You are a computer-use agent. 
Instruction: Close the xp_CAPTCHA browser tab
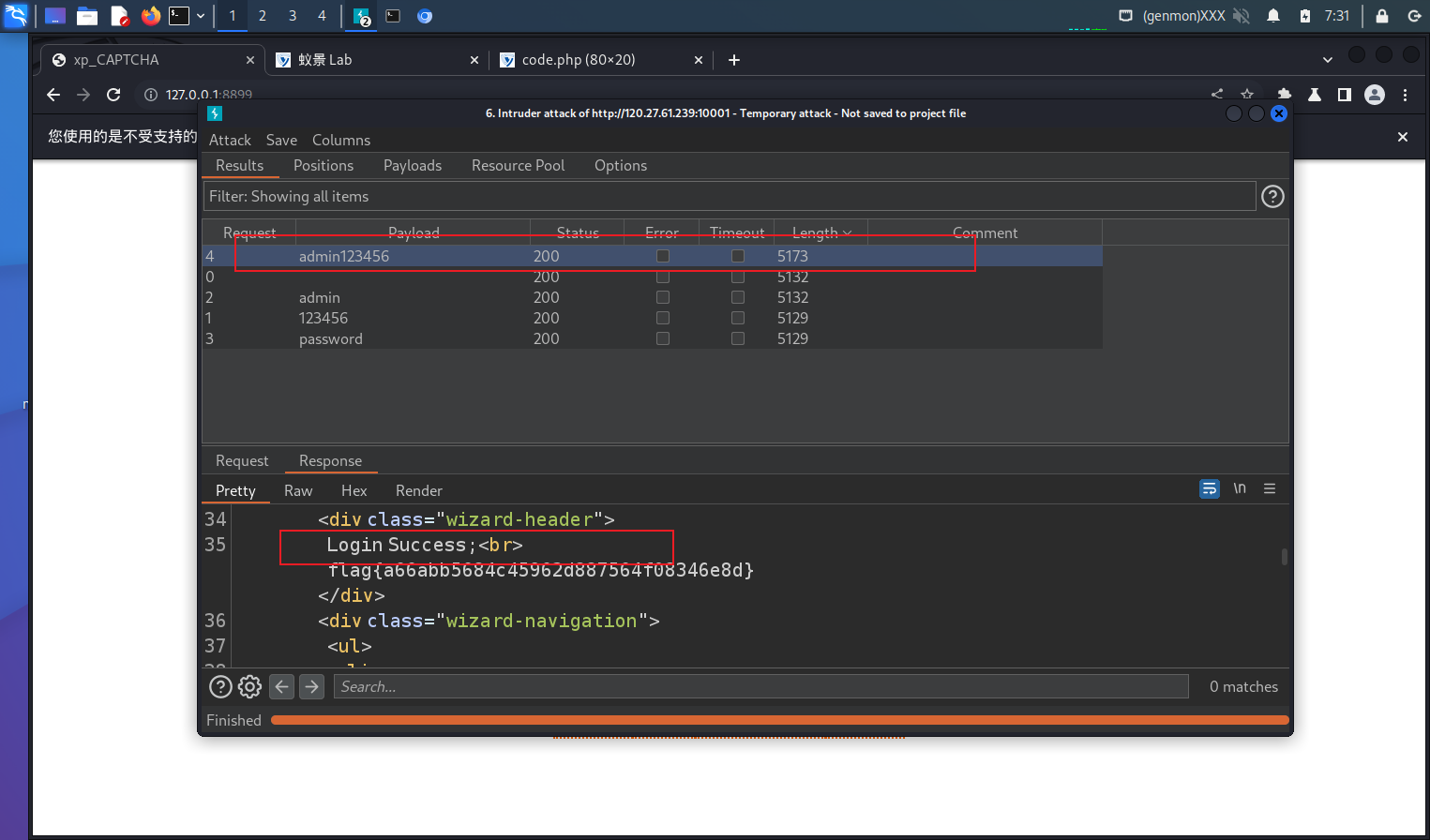(250, 60)
